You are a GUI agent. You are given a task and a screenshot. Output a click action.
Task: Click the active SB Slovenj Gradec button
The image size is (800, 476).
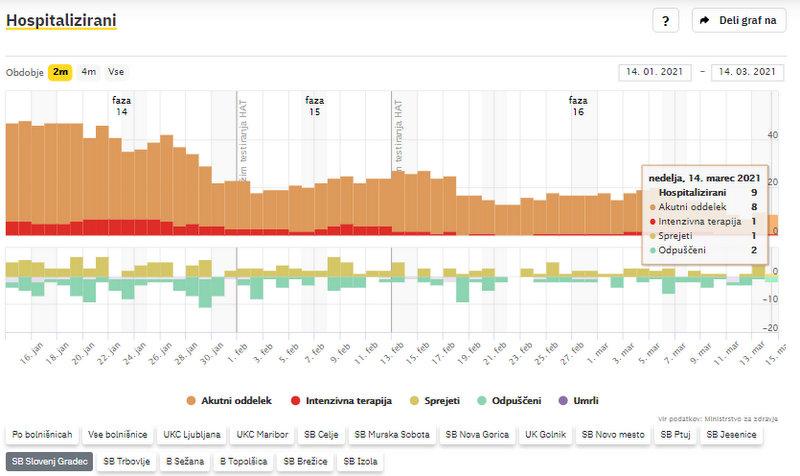(48, 462)
